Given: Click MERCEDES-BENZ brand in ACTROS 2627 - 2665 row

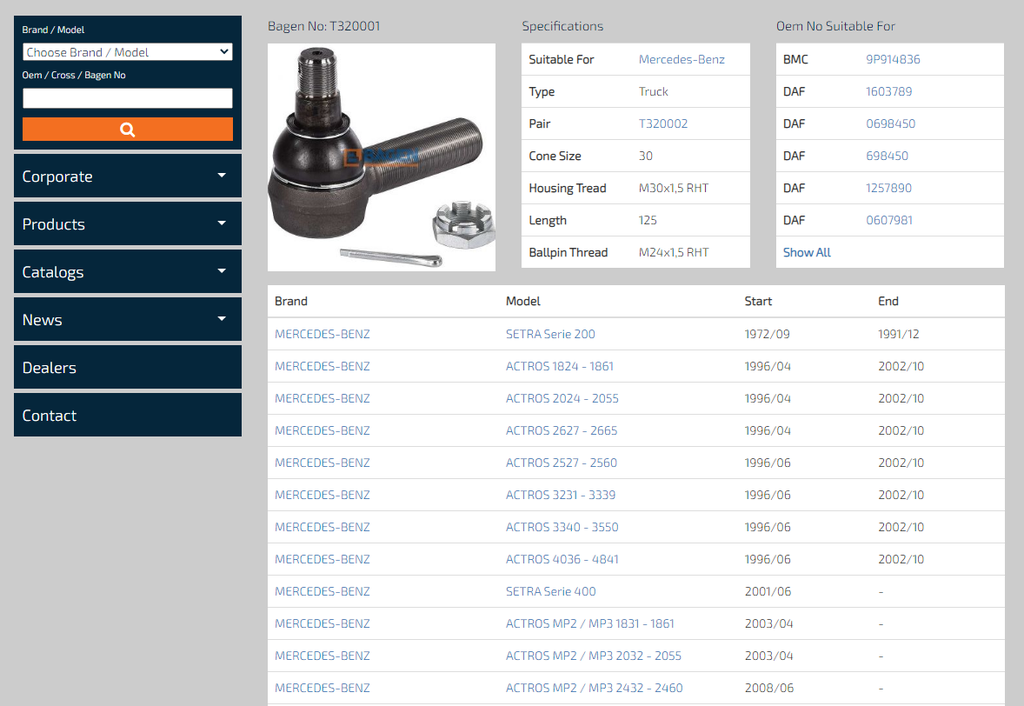Looking at the screenshot, I should tap(323, 430).
